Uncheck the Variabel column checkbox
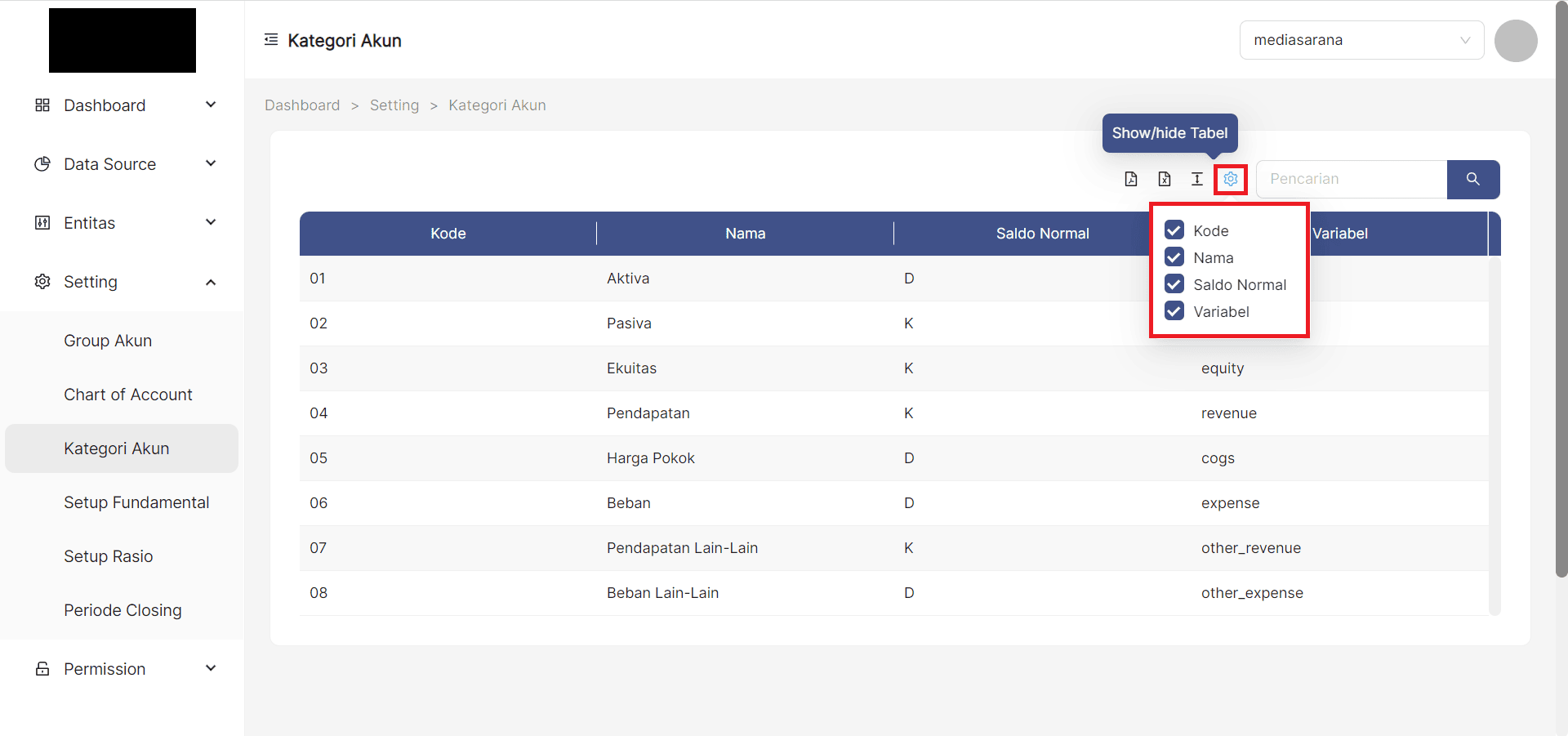Image resolution: width=1568 pixels, height=736 pixels. point(1174,311)
